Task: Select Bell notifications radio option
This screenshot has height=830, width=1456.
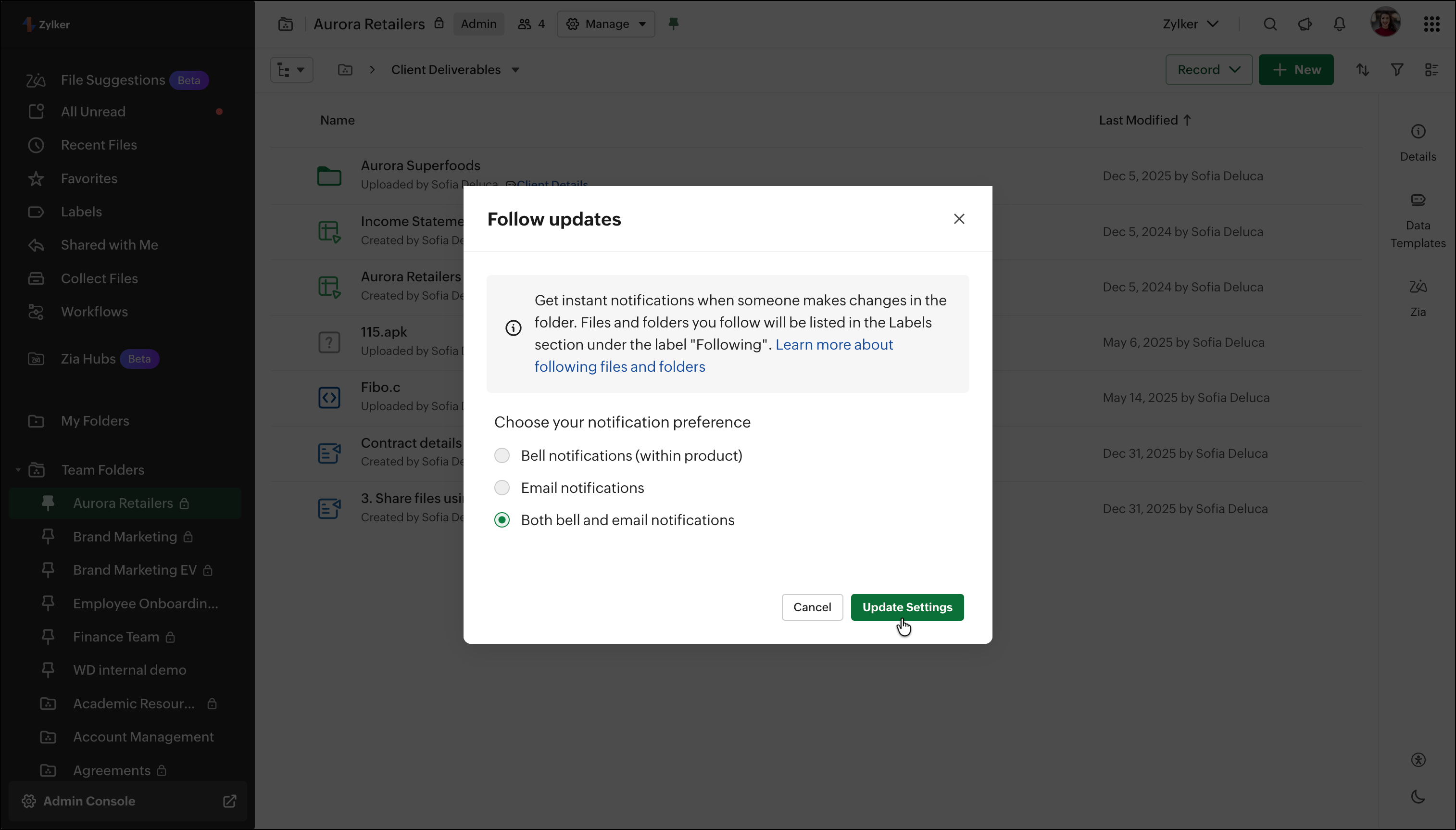Action: point(502,455)
